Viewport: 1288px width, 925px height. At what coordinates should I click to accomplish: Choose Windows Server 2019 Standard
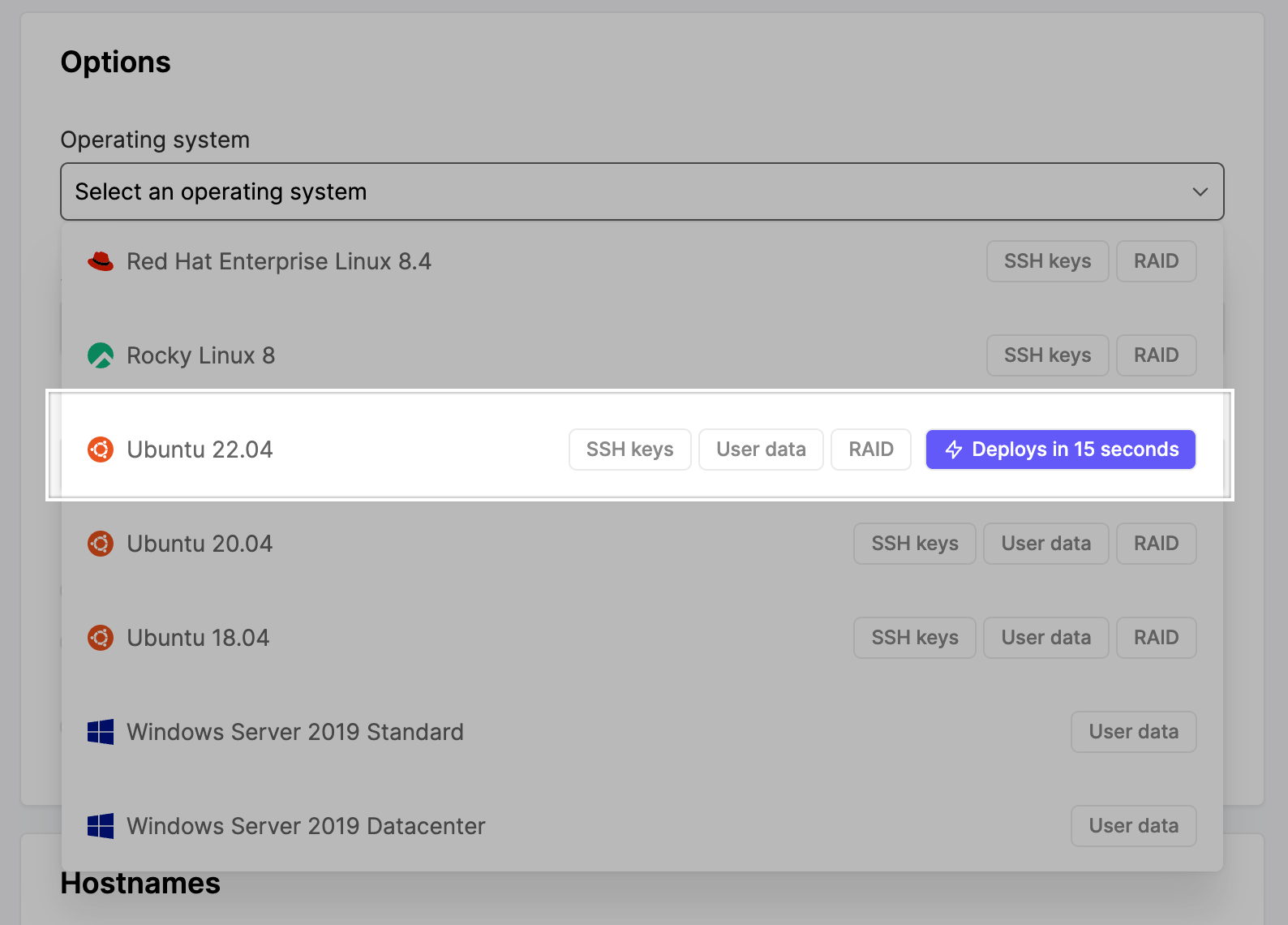pos(642,732)
